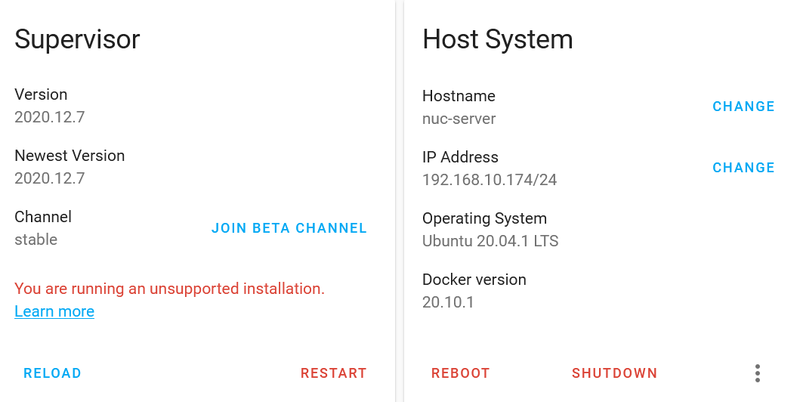Click the stable channel value

(36, 239)
